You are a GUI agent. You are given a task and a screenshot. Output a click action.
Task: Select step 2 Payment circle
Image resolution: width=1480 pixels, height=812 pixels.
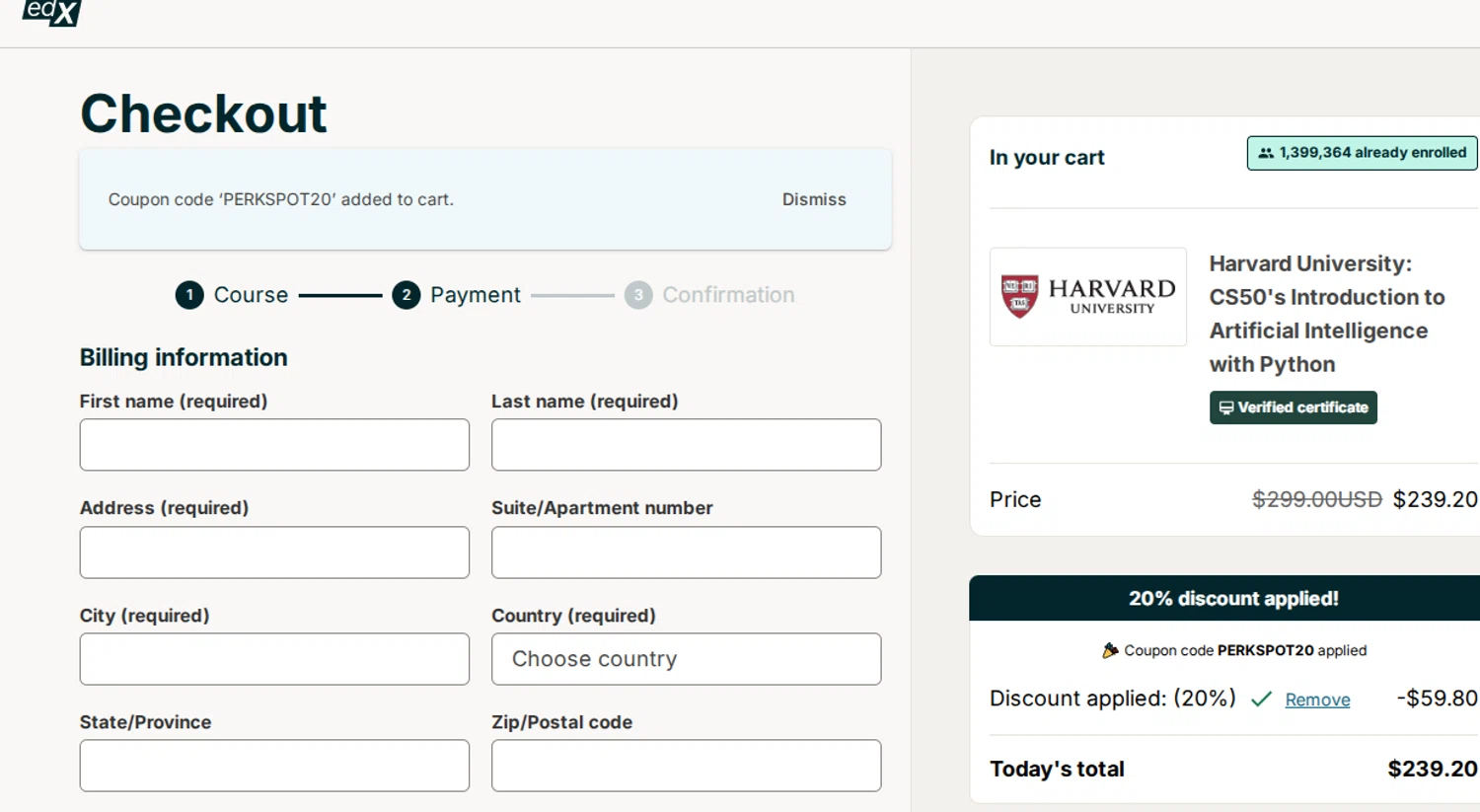(x=406, y=295)
